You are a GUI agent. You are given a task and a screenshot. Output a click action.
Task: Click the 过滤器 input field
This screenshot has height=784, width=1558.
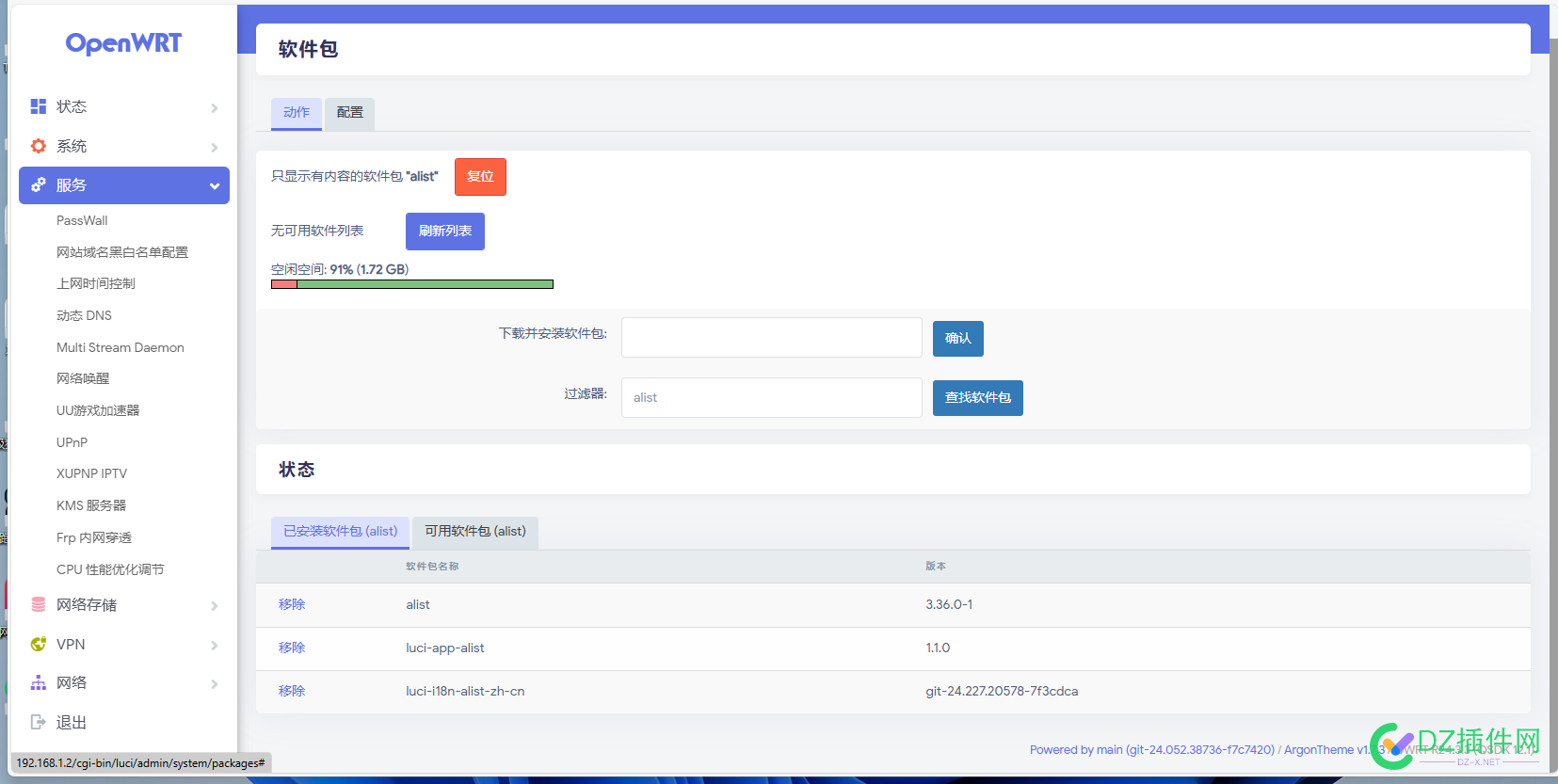[x=772, y=397]
